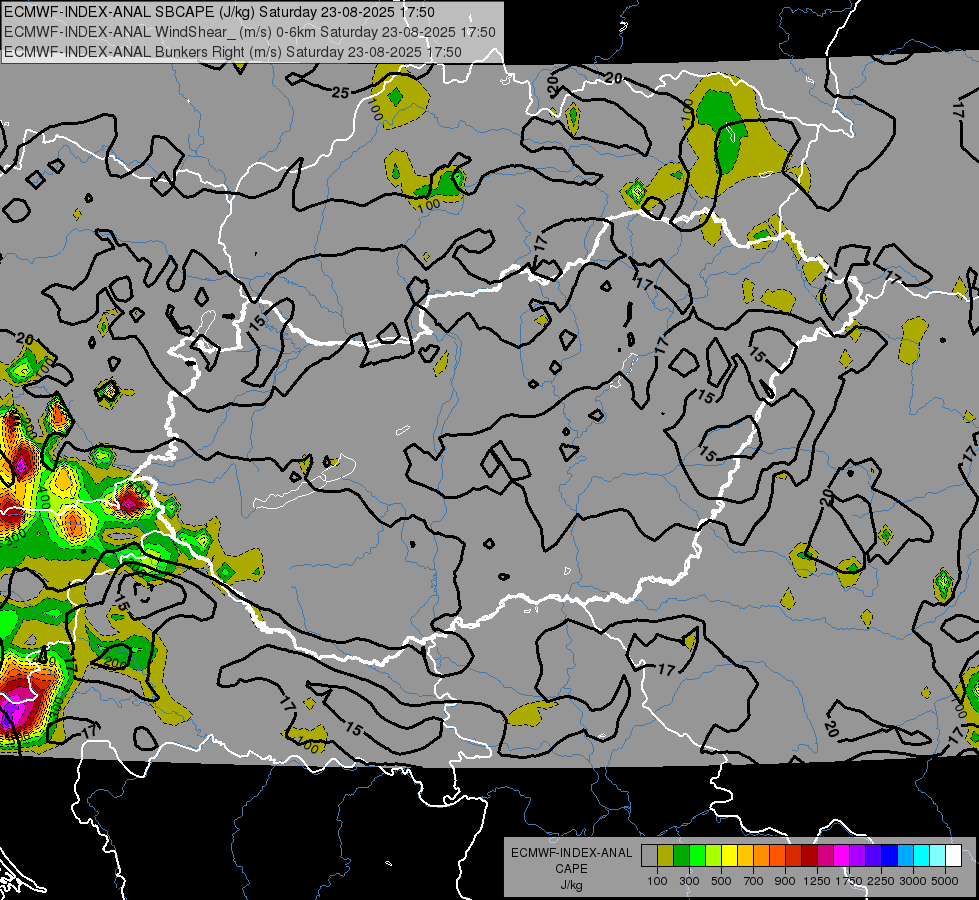Click the 3000 legend tick label
The width and height of the screenshot is (979, 900).
coord(913,881)
